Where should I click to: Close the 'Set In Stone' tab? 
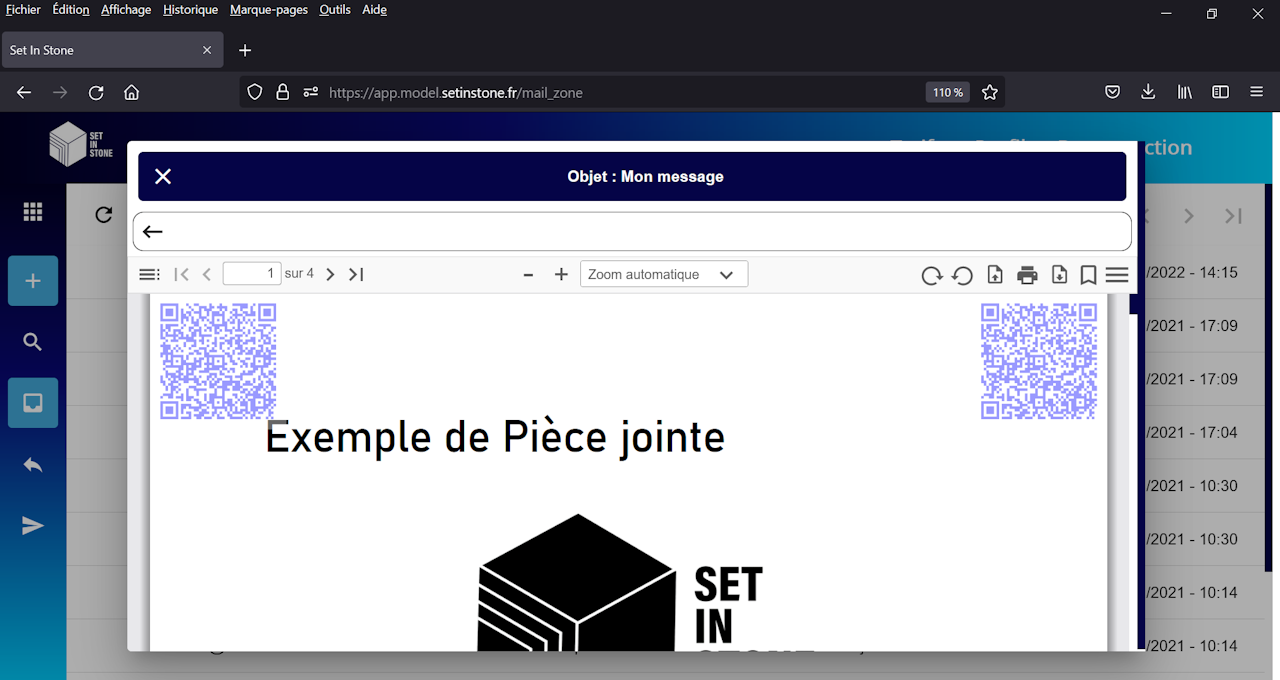[207, 50]
